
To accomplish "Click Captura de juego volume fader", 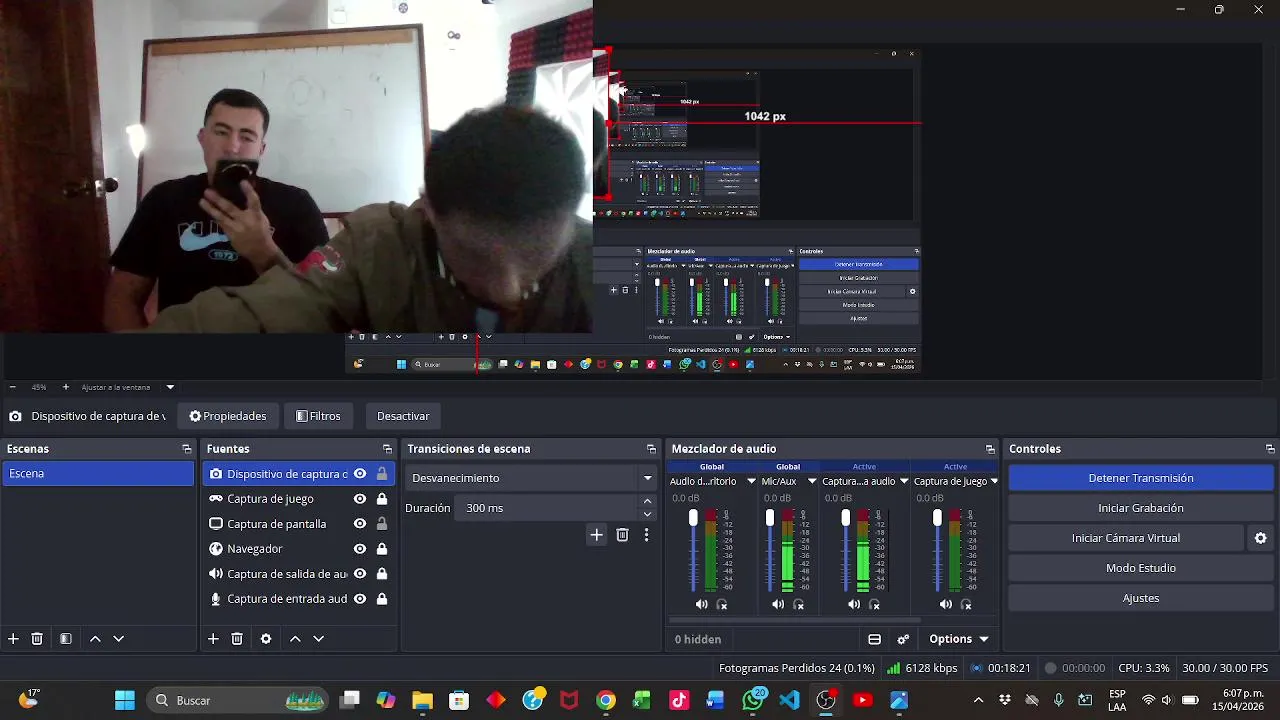I will point(937,518).
